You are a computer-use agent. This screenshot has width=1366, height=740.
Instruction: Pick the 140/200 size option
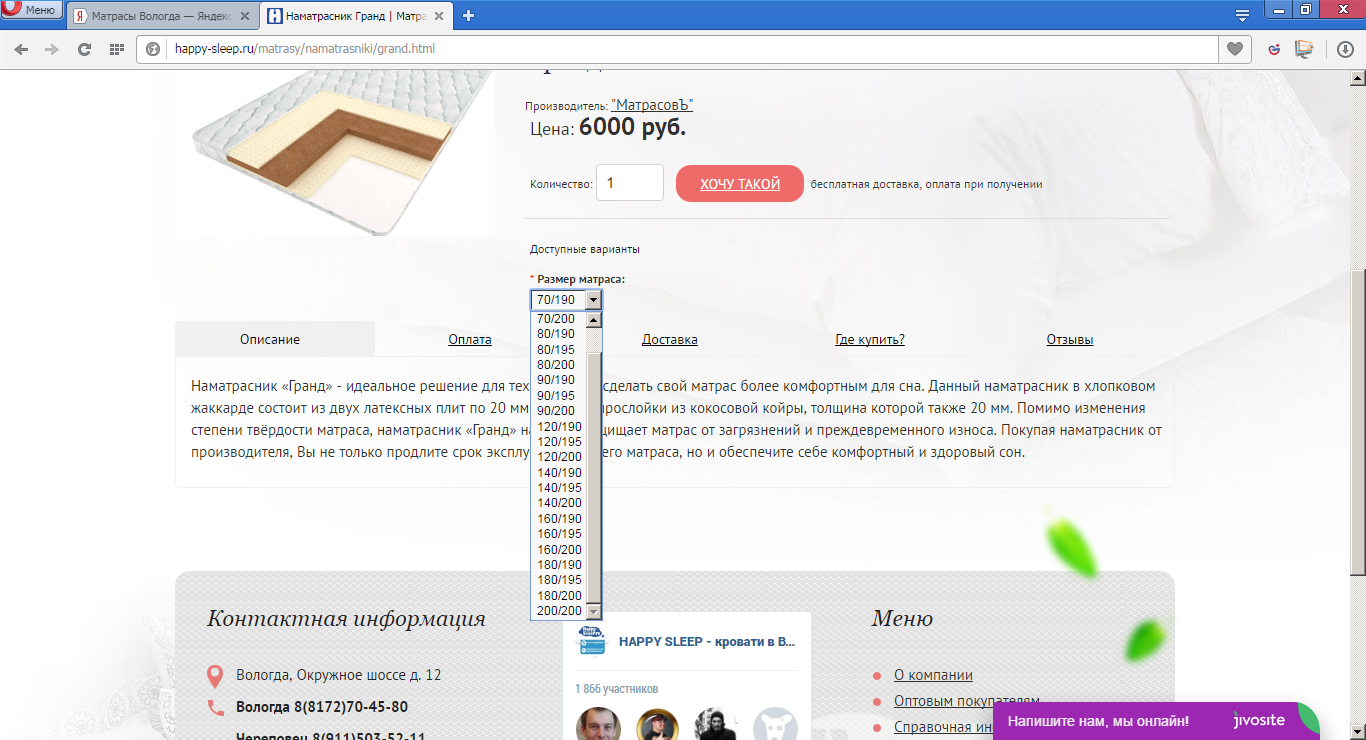click(559, 503)
